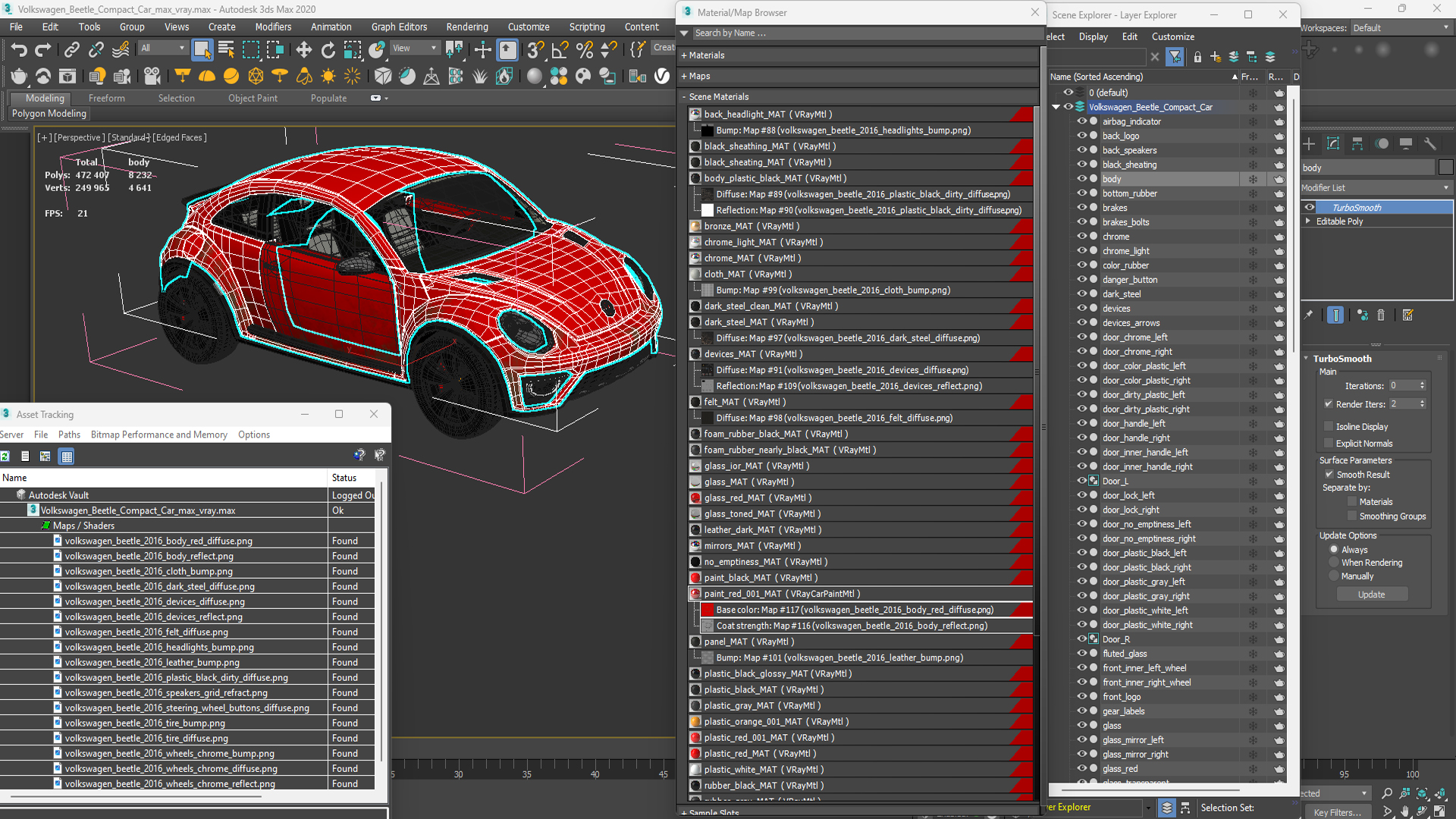The width and height of the screenshot is (1456, 819).
Task: Click the Select and Link chain icon
Action: click(71, 50)
